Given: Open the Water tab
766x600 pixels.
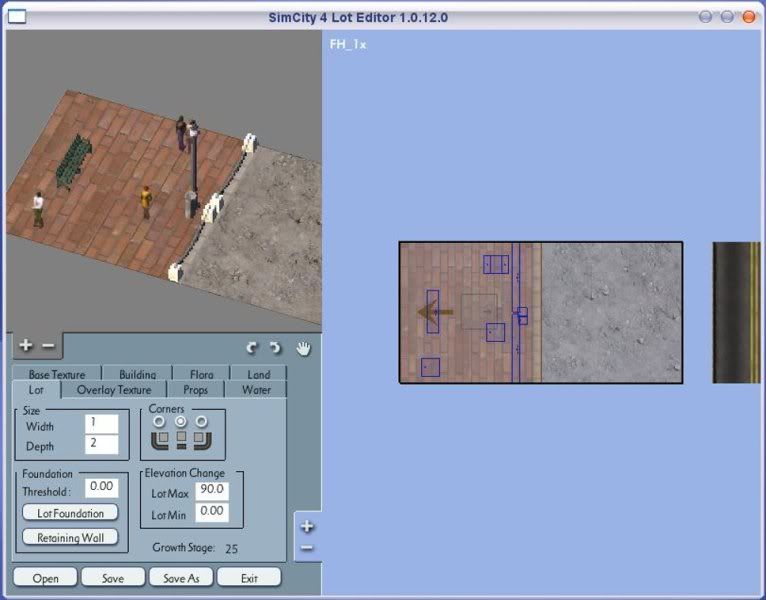Looking at the screenshot, I should (256, 389).
